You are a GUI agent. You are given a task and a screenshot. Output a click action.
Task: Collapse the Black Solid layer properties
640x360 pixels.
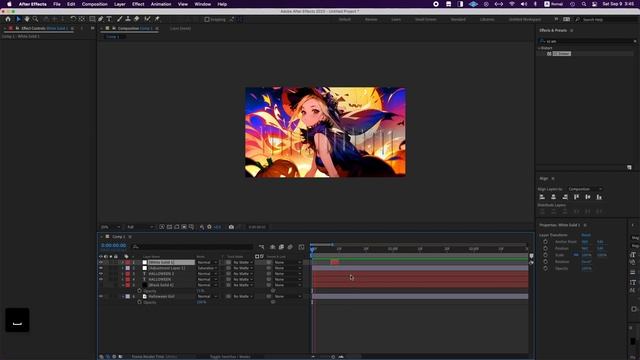pyautogui.click(x=123, y=285)
